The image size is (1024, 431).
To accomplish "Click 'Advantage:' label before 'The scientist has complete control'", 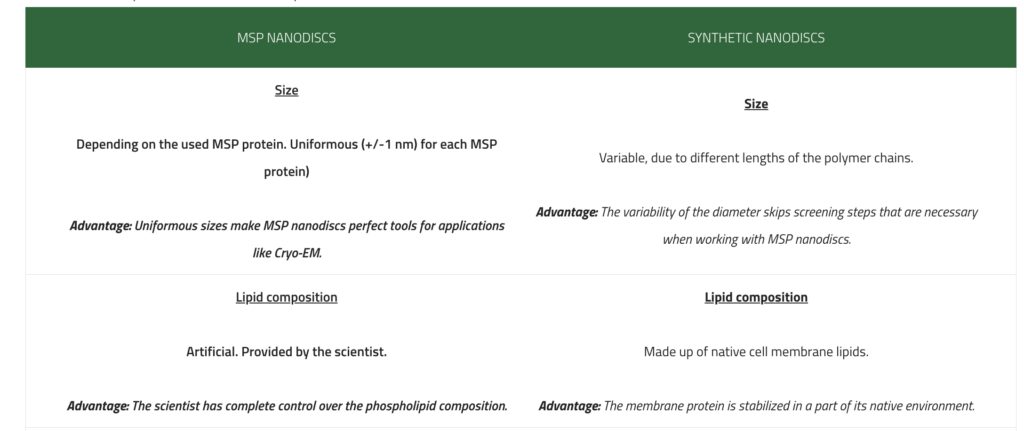I will 98,406.
